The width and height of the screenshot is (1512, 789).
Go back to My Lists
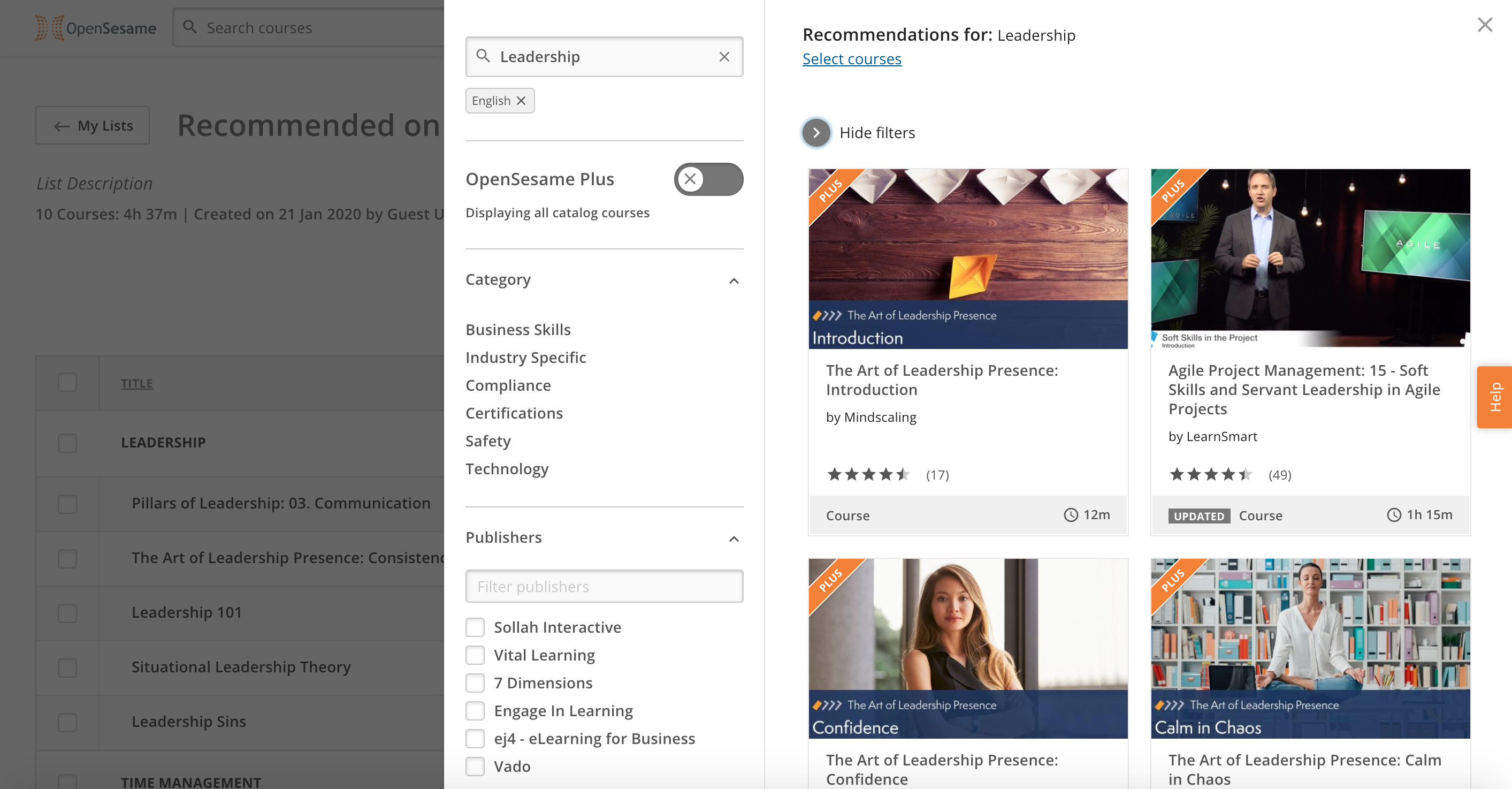(92, 125)
